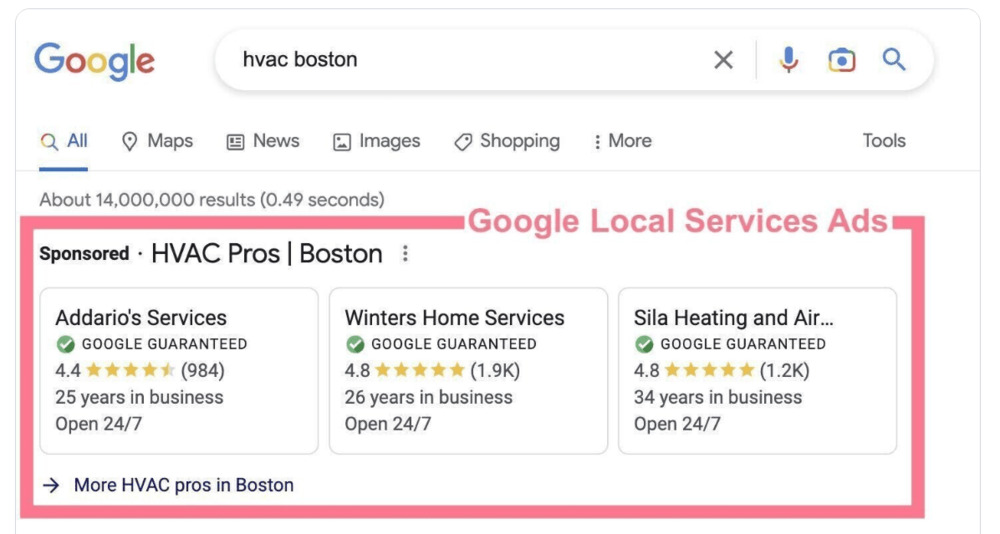The height and width of the screenshot is (534, 1000).
Task: Open the Tools search options
Action: [884, 140]
